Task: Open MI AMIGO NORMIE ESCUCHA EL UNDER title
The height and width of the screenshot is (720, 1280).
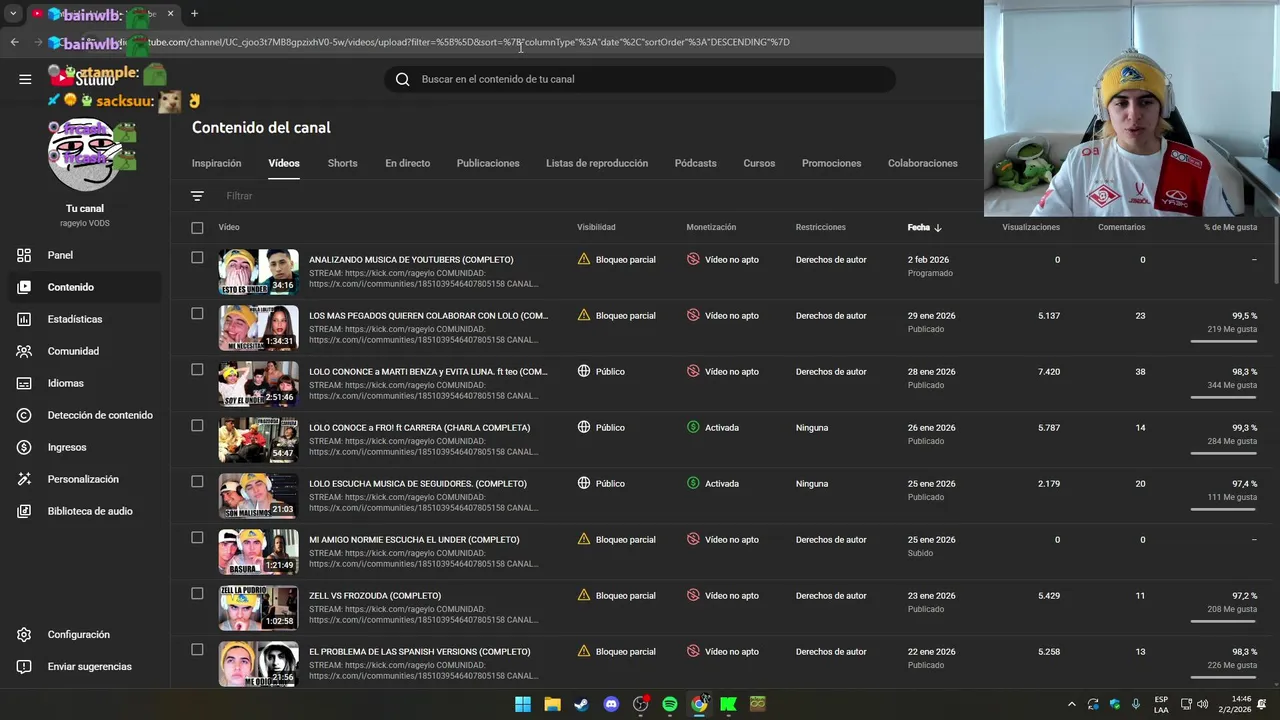Action: 414,540
